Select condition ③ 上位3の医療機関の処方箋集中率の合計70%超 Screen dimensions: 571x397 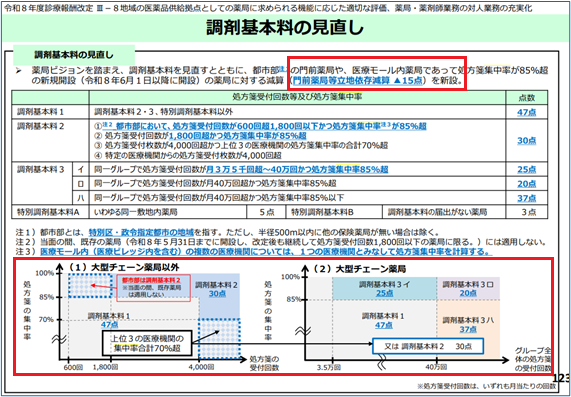pyautogui.click(x=241, y=145)
